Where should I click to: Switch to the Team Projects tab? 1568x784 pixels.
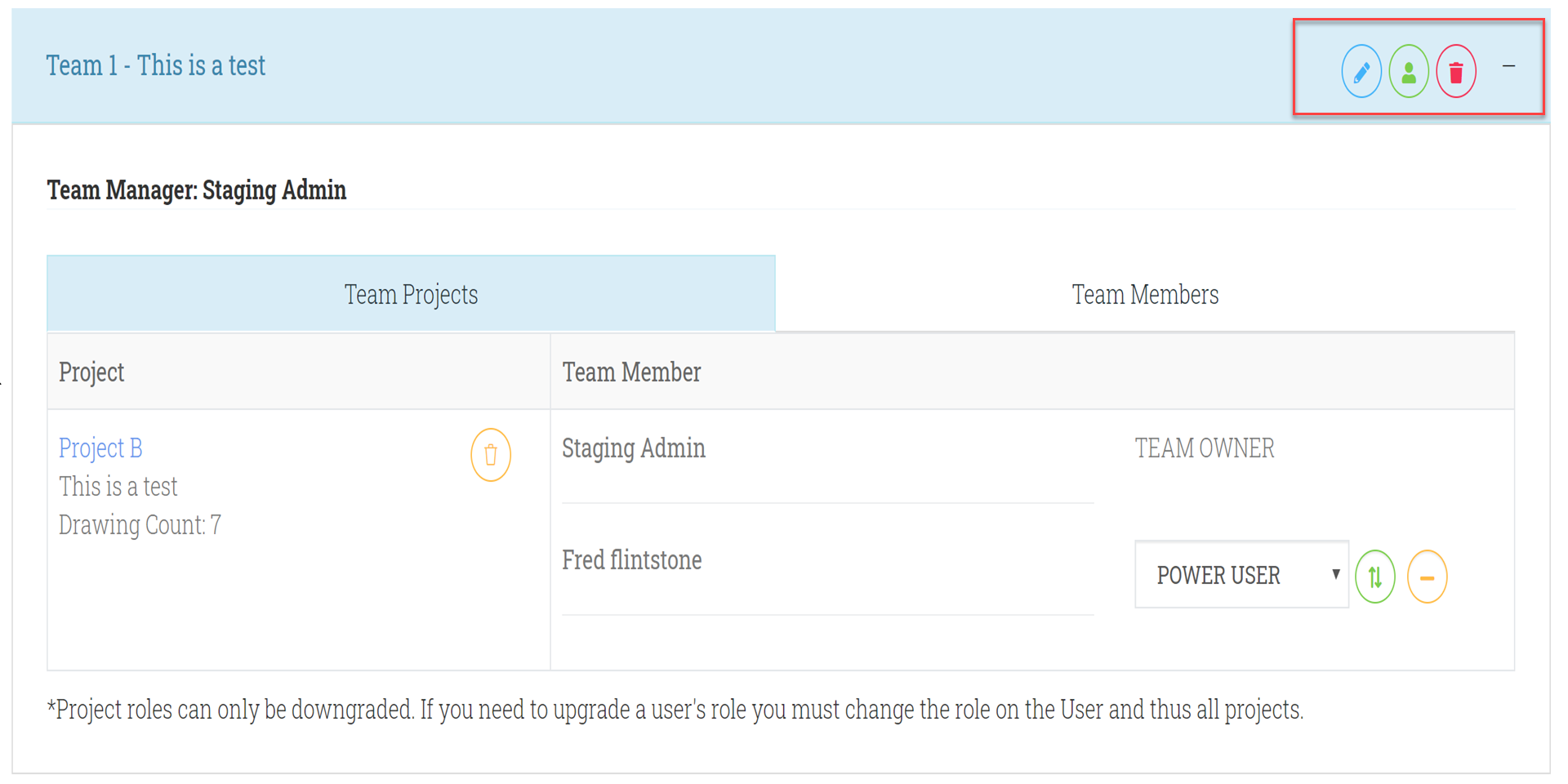point(411,294)
